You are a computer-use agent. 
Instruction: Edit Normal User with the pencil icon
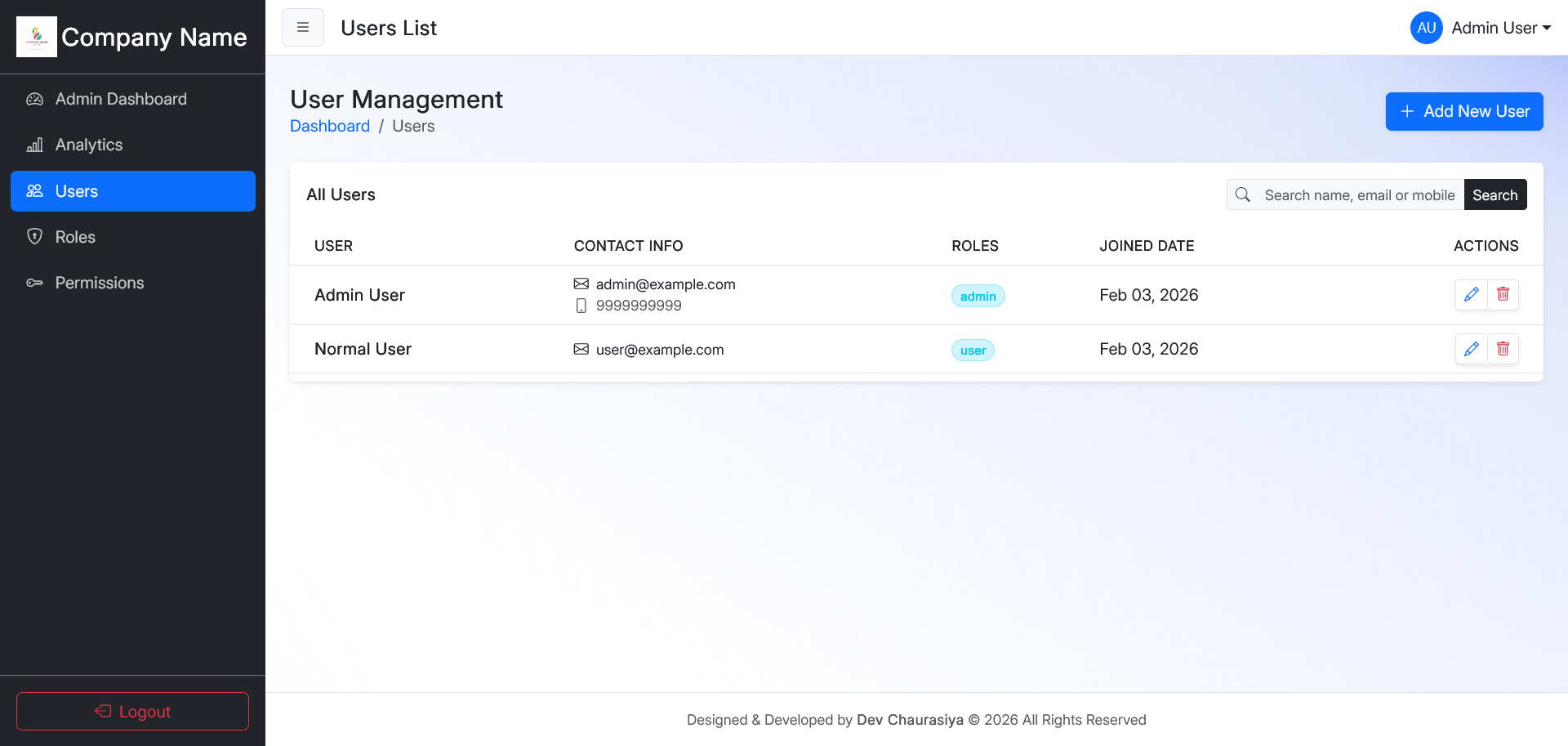click(1471, 350)
